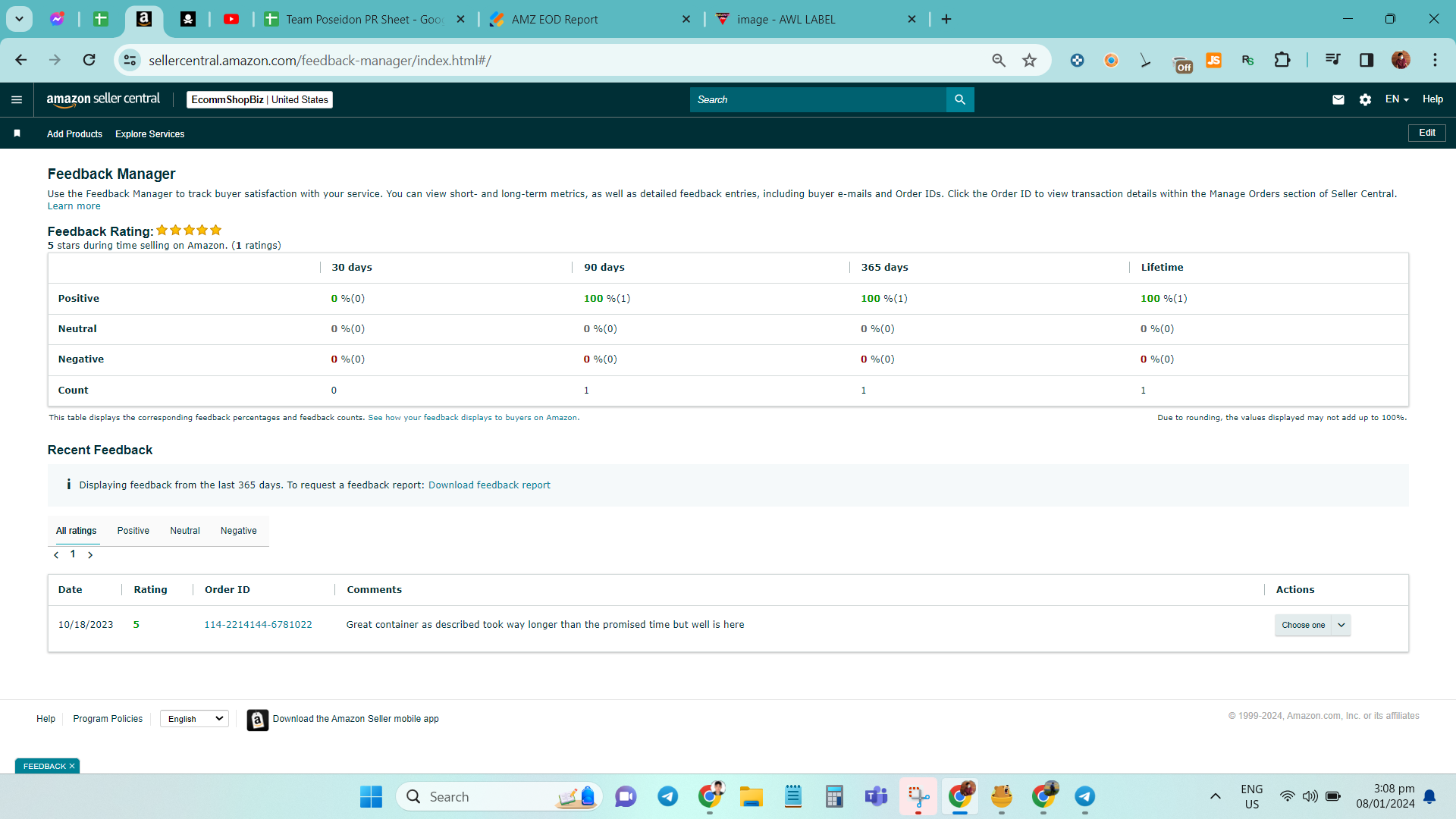The width and height of the screenshot is (1456, 819).
Task: Open Add Products menu item
Action: pos(74,133)
